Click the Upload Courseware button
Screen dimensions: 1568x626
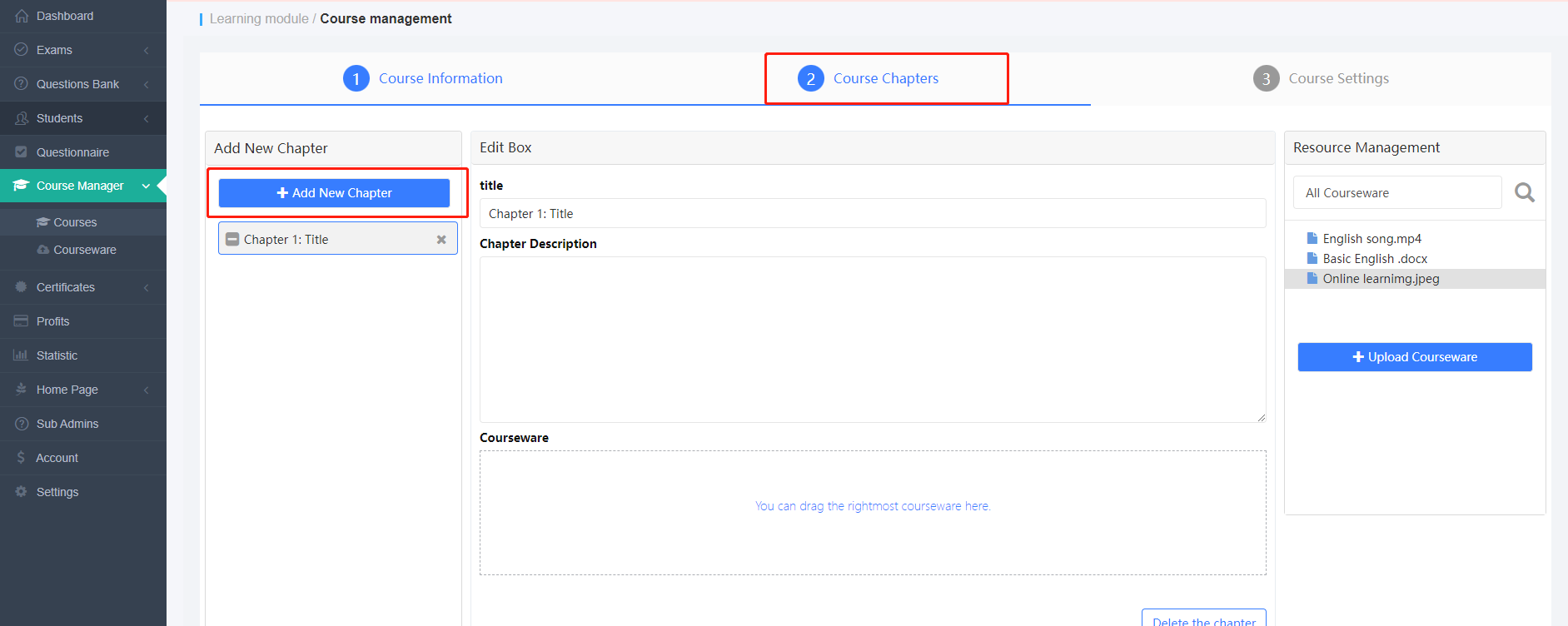click(x=1415, y=357)
